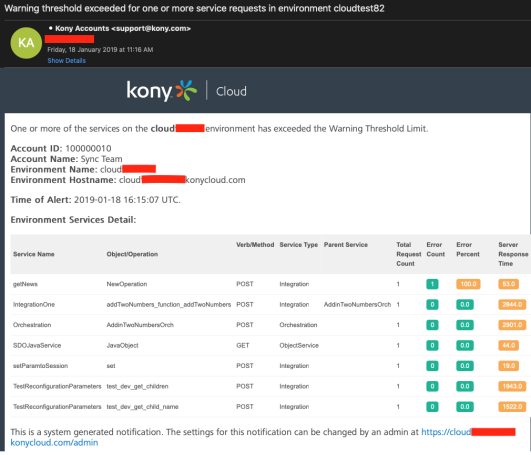Screen dimensions: 531x455
Task: Select the IntegrationOne service row name
Action: pyautogui.click(x=34, y=305)
